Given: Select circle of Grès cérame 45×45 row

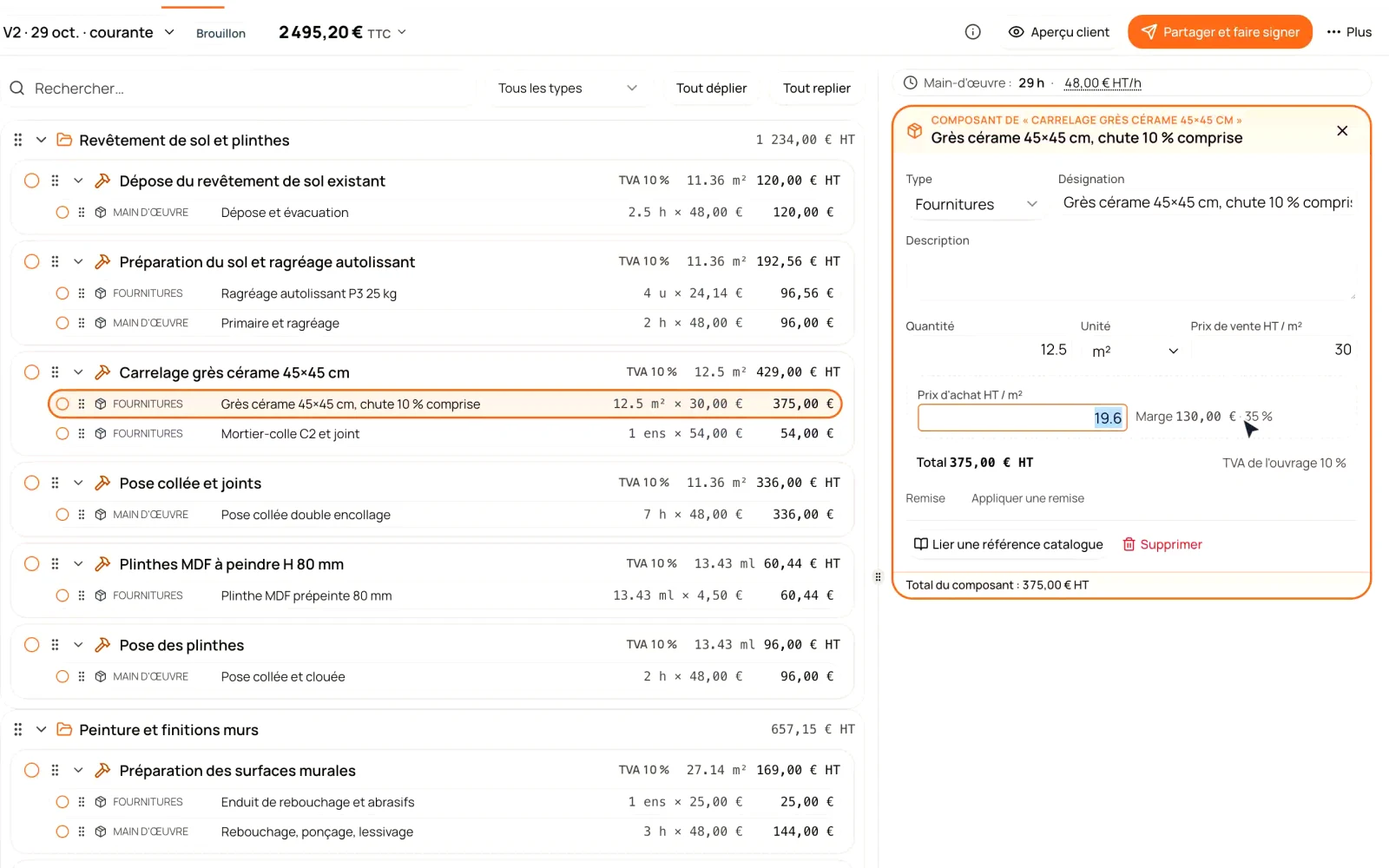Looking at the screenshot, I should (x=63, y=404).
